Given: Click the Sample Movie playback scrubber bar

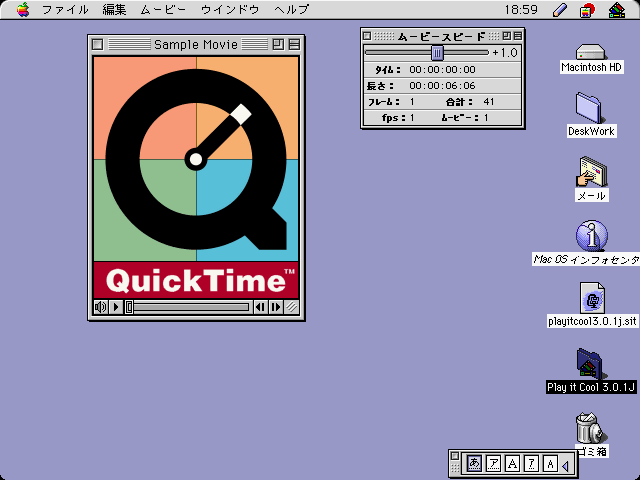Looking at the screenshot, I should point(187,307).
